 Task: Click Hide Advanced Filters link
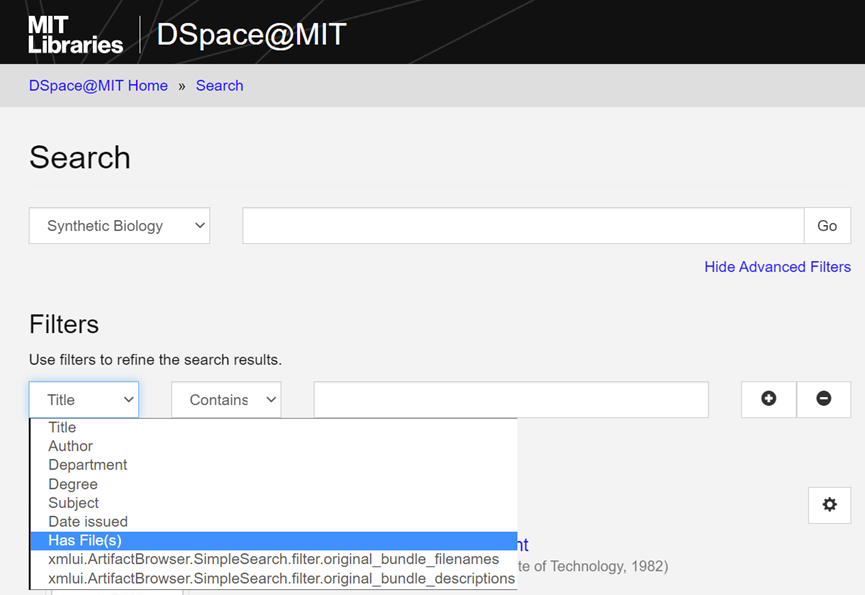(777, 267)
